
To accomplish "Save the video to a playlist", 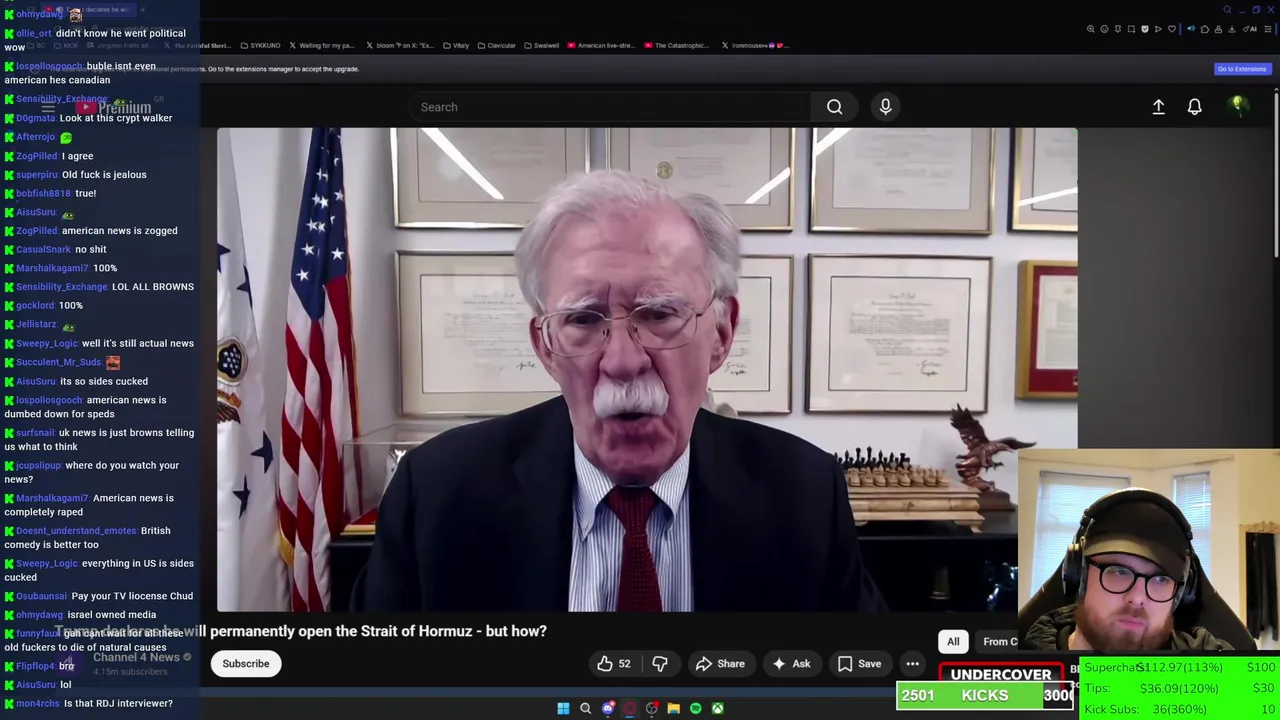I will (860, 663).
